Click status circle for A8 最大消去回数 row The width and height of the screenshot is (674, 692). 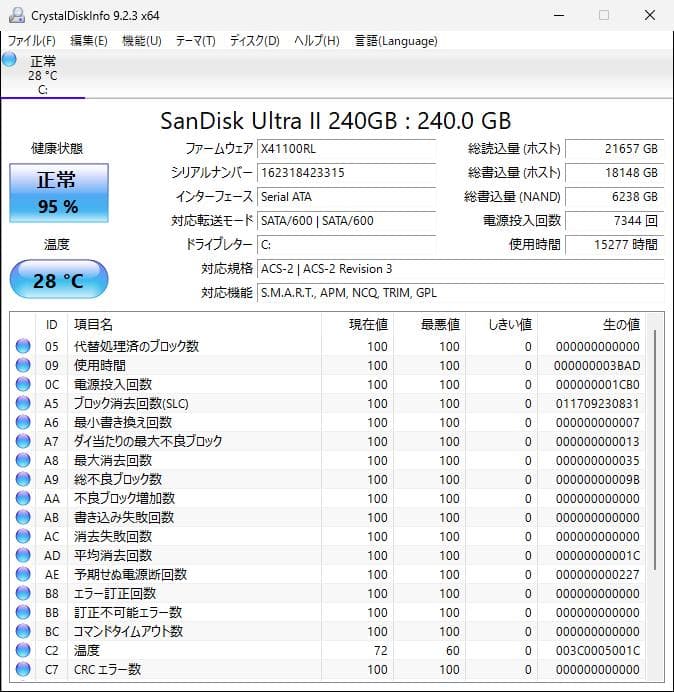[23, 460]
